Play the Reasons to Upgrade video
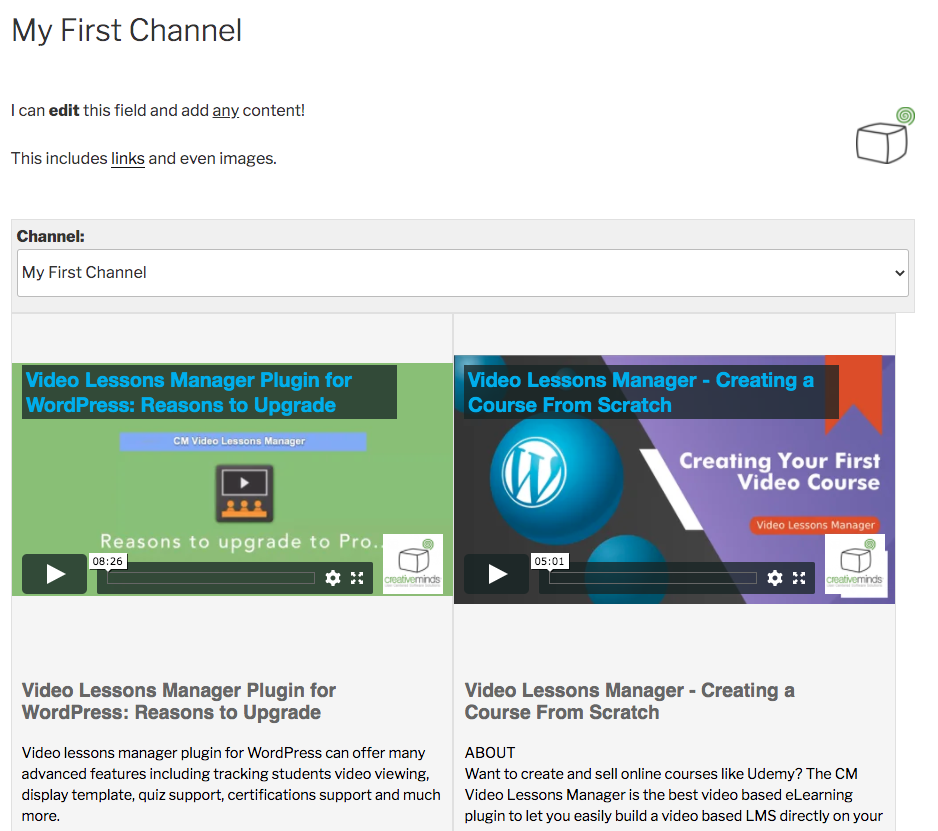938x831 pixels. pos(54,574)
